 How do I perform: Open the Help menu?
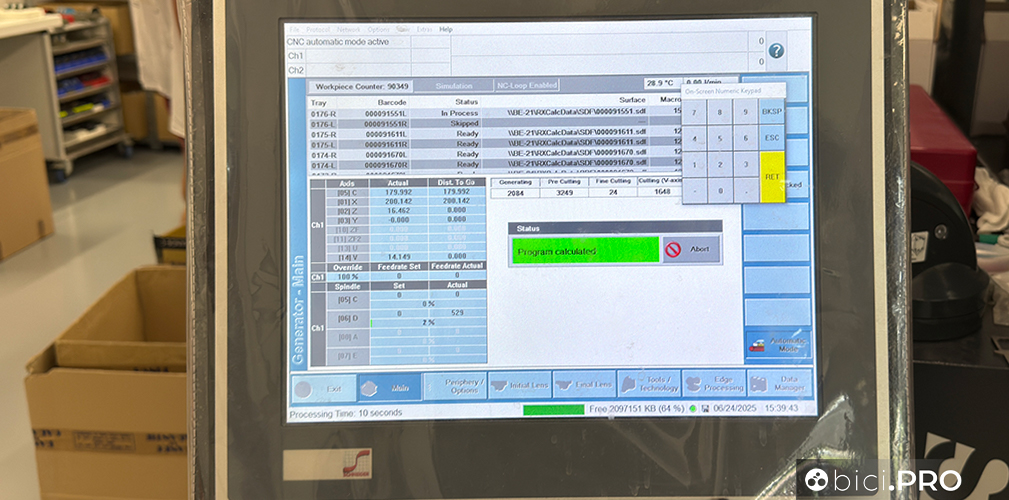[x=446, y=29]
